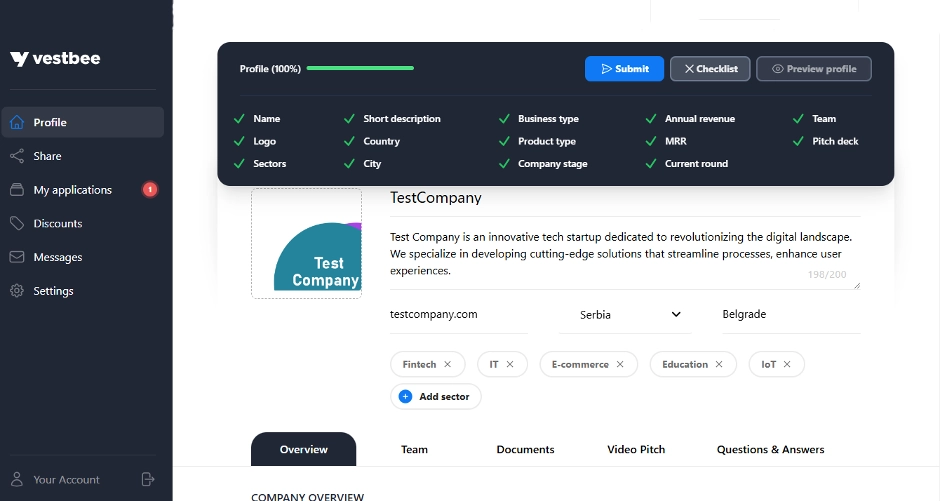
Task: Click the COMPANY OVERVIEW heading
Action: tap(307, 497)
